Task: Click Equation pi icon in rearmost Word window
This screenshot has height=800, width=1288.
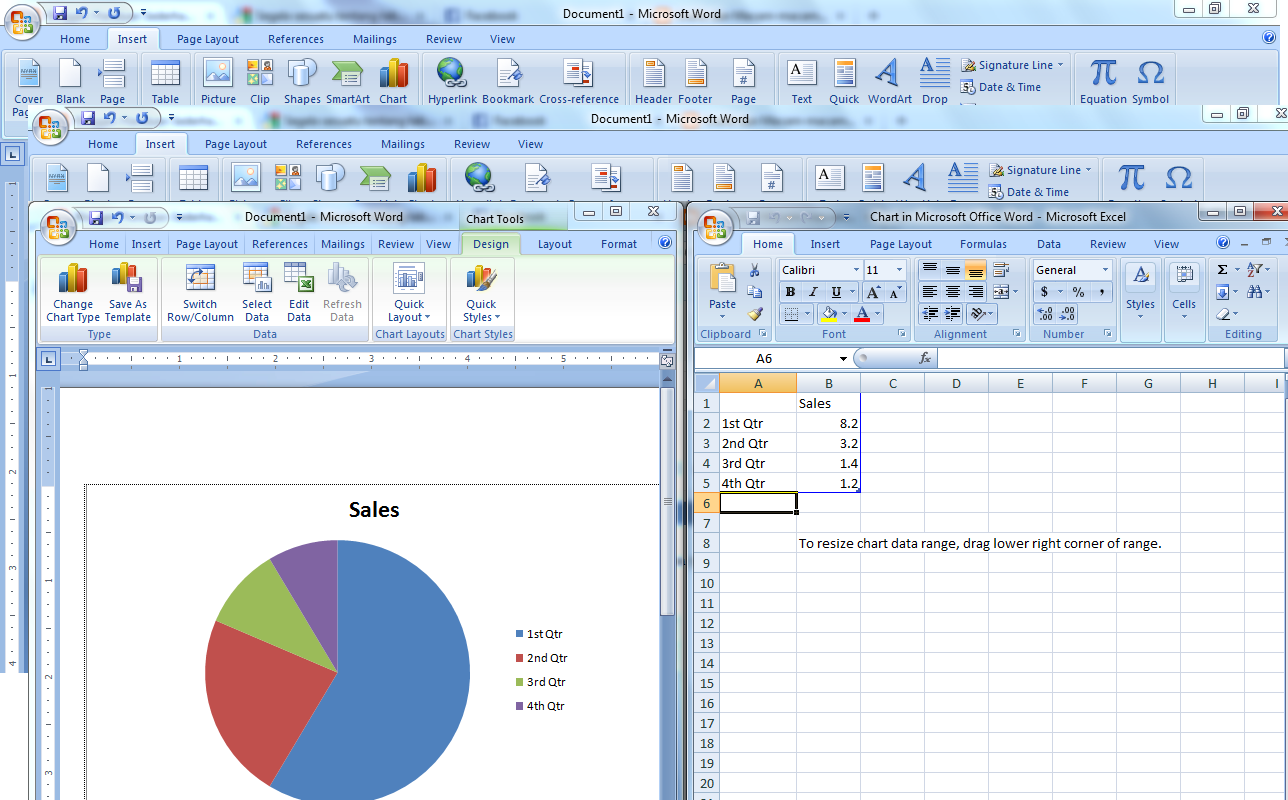Action: click(1103, 72)
